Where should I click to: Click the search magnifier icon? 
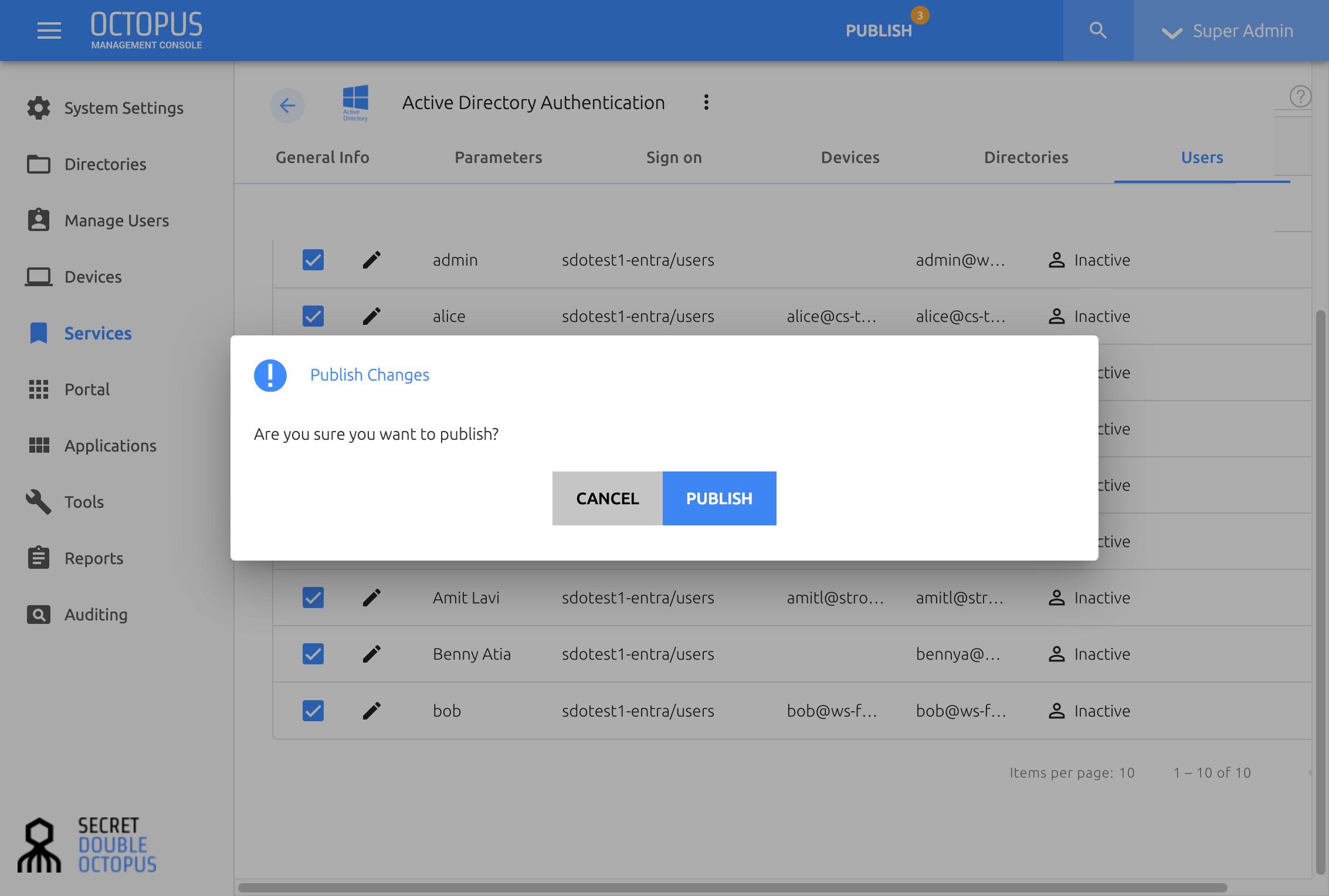pos(1097,30)
